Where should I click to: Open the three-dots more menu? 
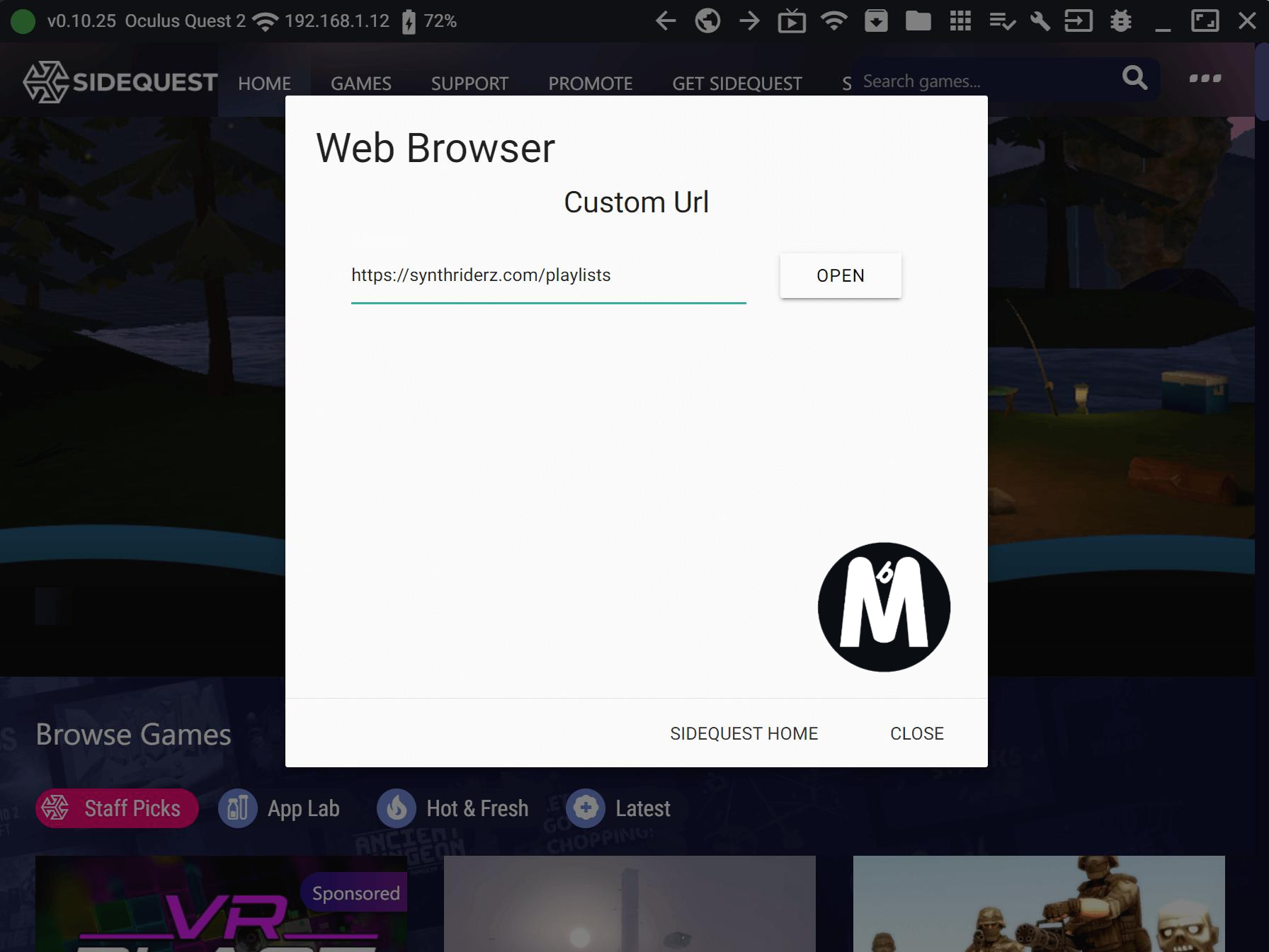1205,78
